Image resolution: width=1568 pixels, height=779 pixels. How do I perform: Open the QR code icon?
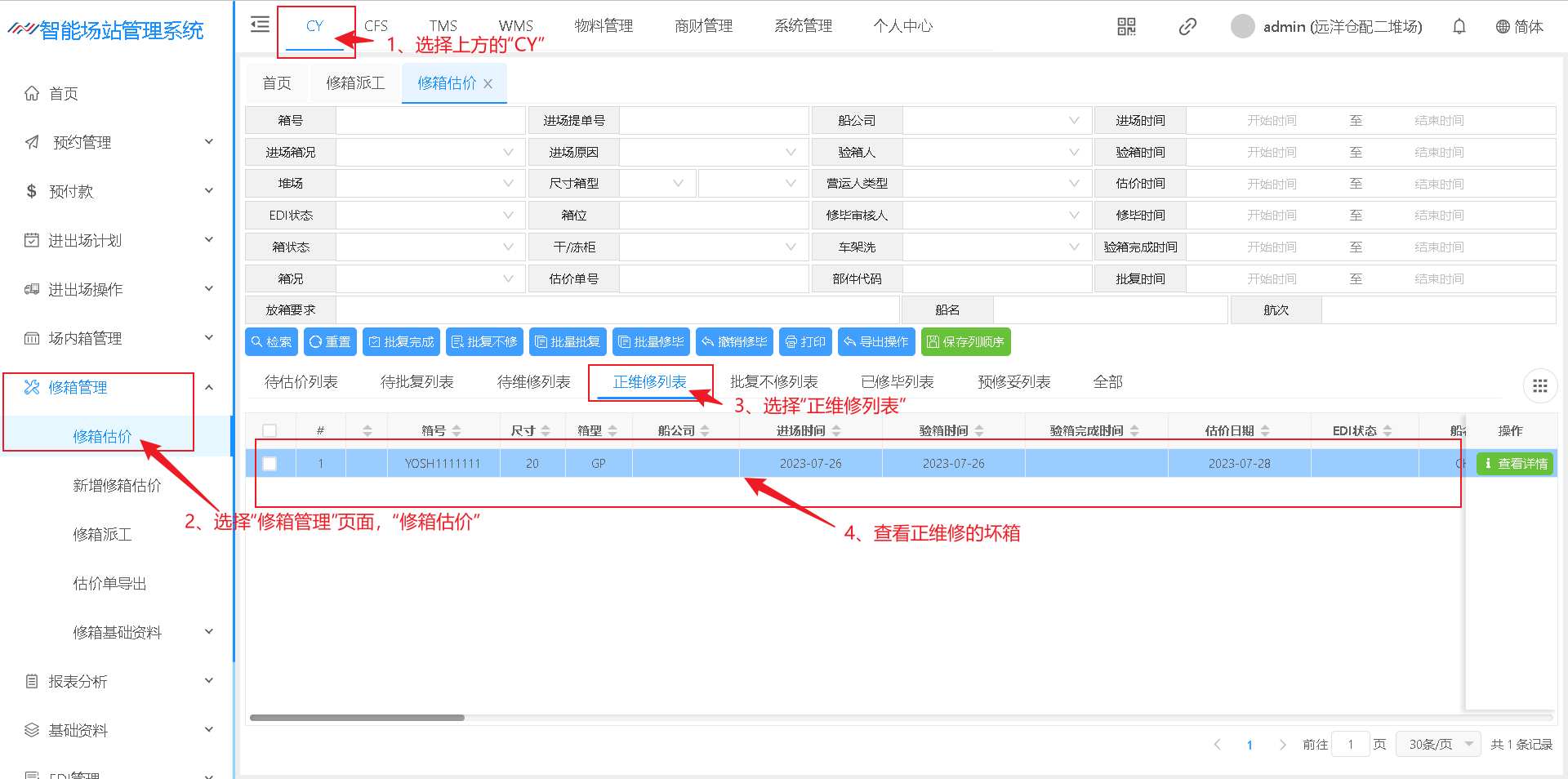pyautogui.click(x=1126, y=27)
